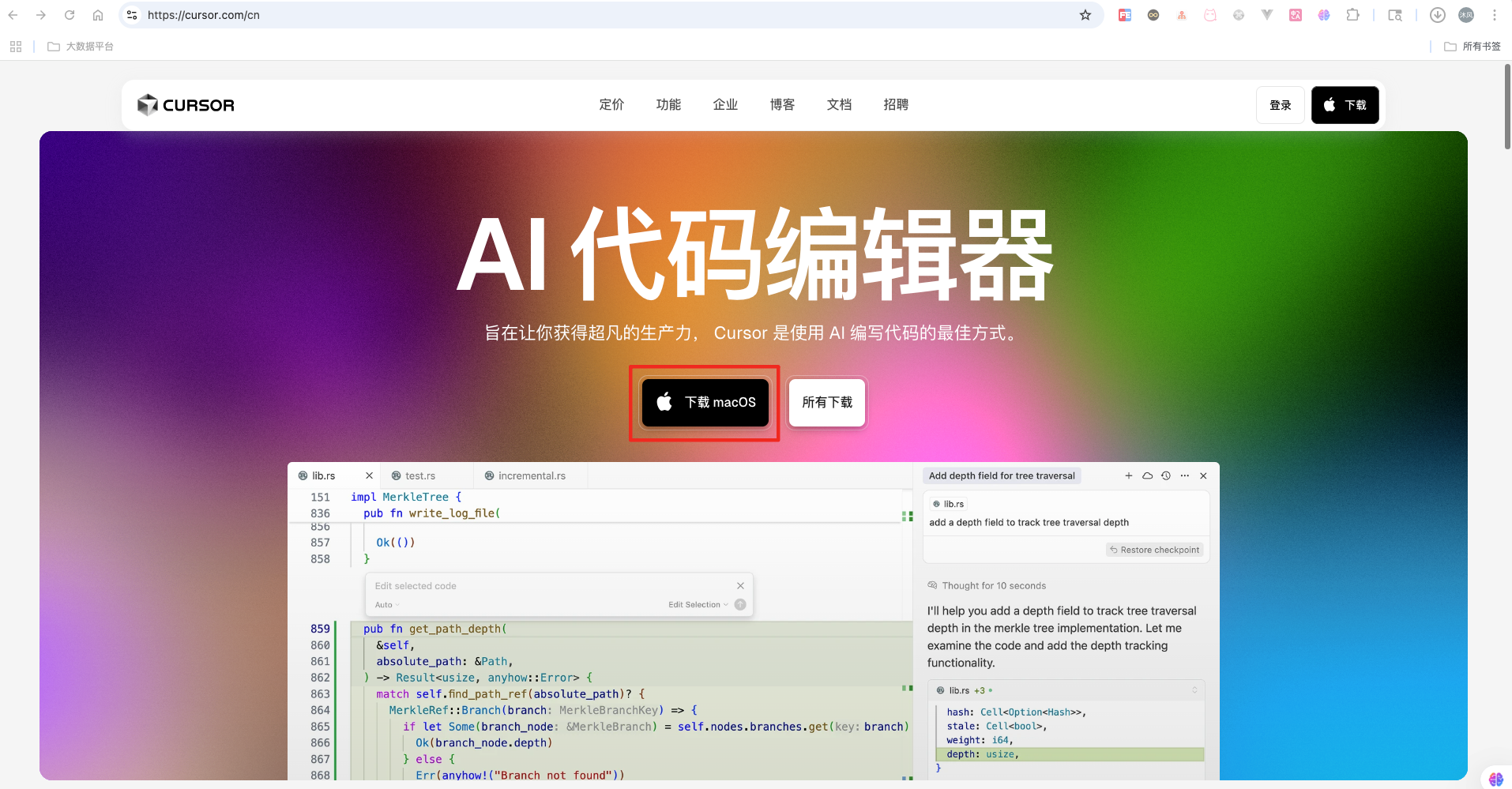Screen dimensions: 1512x789
Task: Open the Auto model dropdown
Action: tap(387, 605)
